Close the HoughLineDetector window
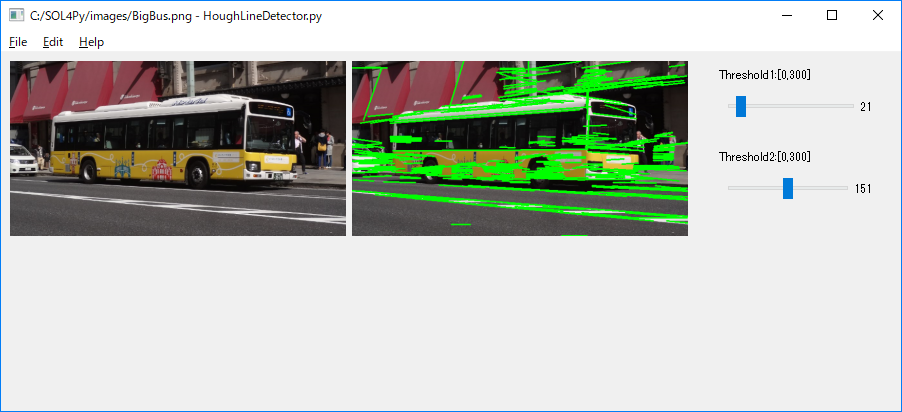Screen dimensions: 902x412 pyautogui.click(x=878, y=16)
